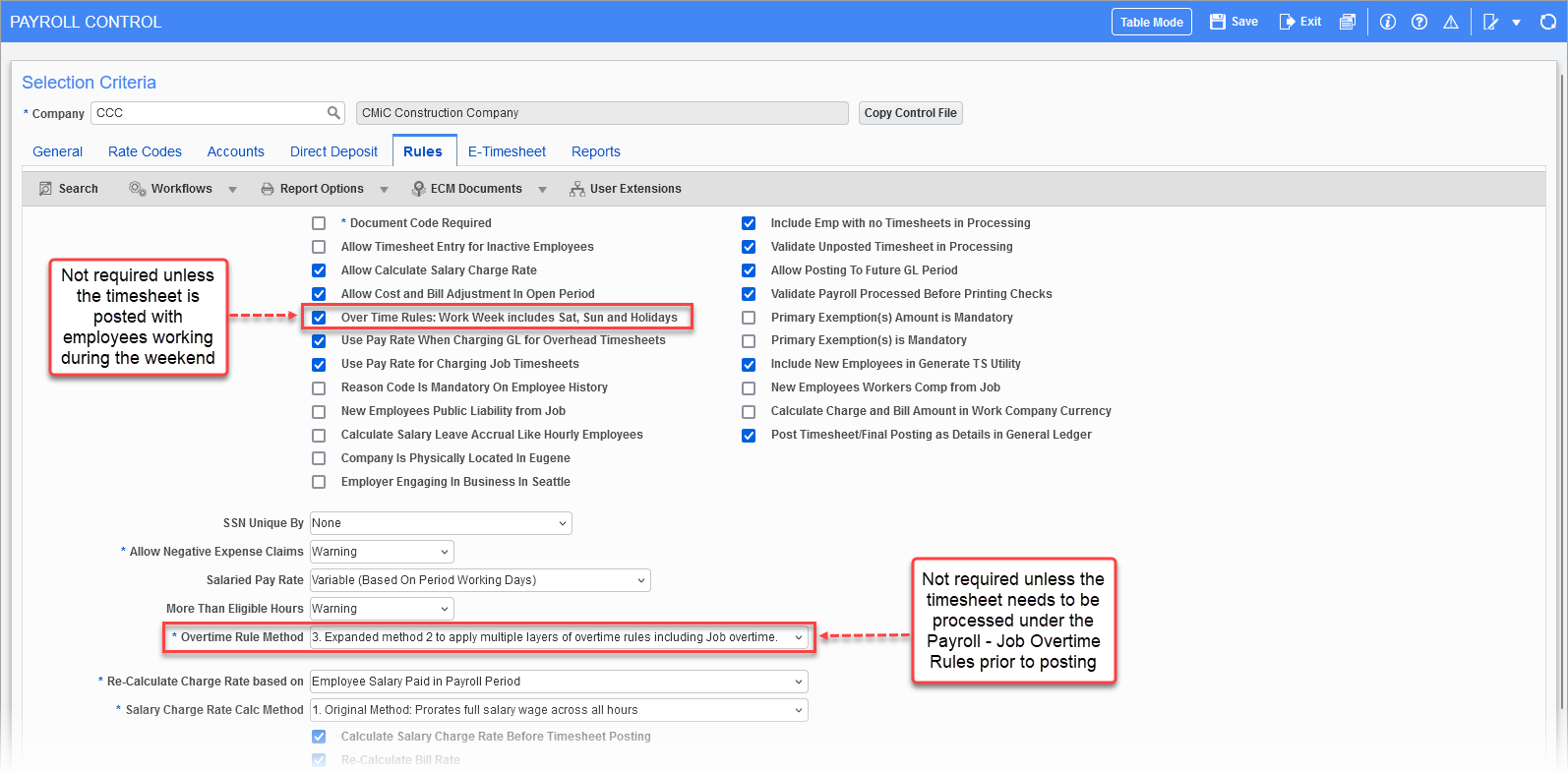
Task: Open the SSN Unique By dropdown
Action: point(441,523)
